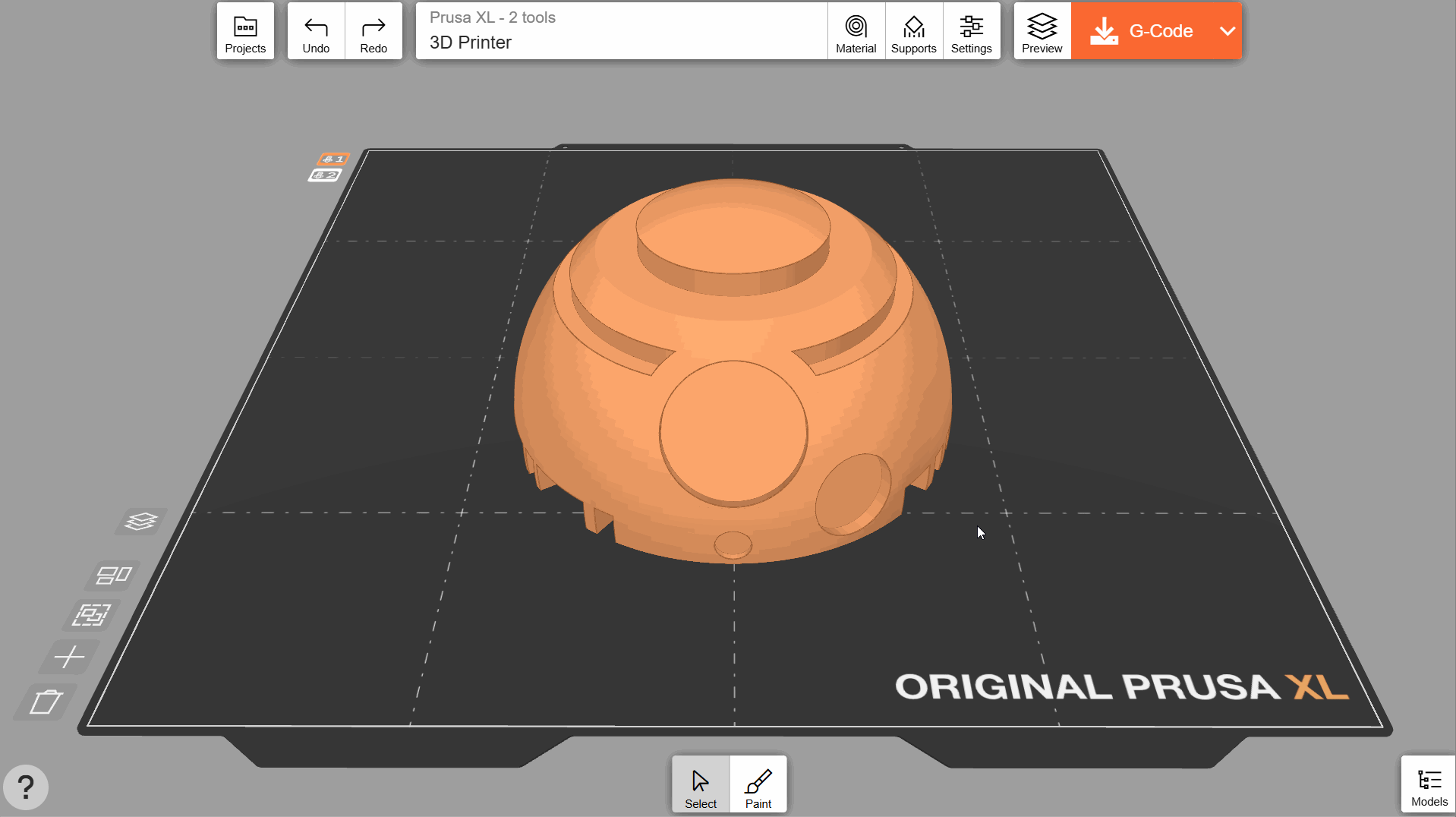Screen dimensions: 1456x817
Task: Click the trash icon to delete objects
Action: (46, 702)
